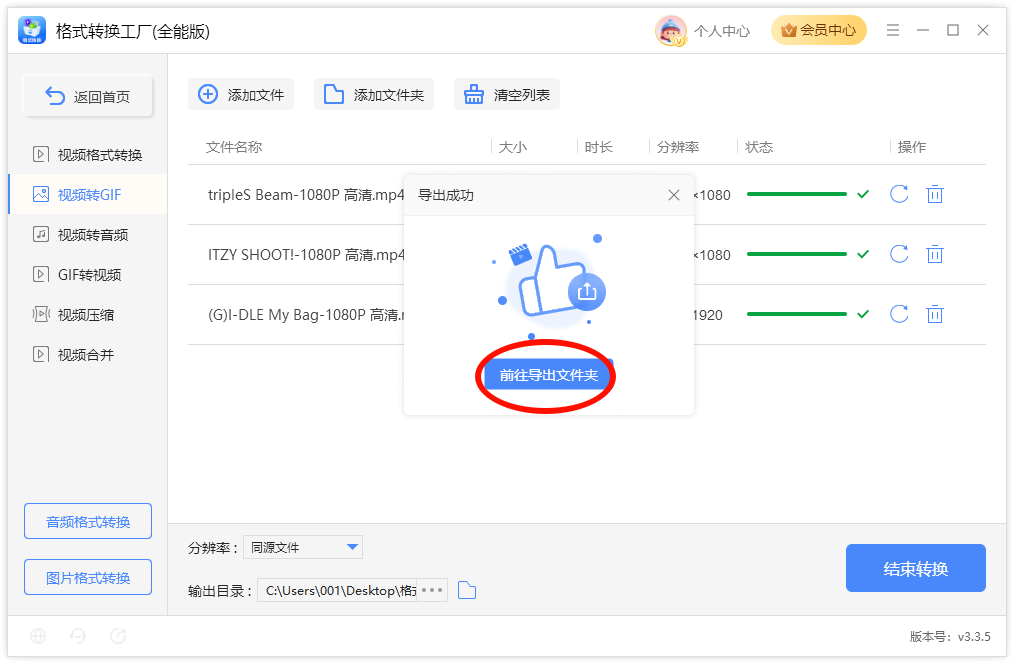This screenshot has width=1014, height=664.
Task: Click the 时长 column header
Action: tap(598, 147)
